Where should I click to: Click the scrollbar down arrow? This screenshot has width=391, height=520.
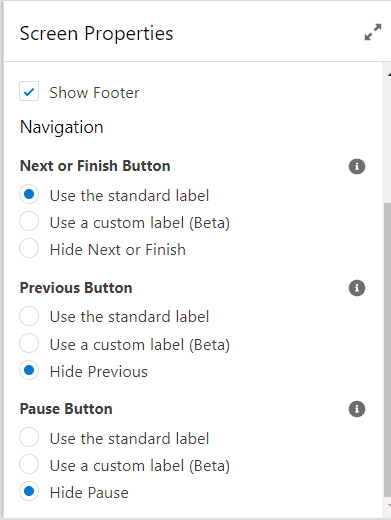point(388,505)
